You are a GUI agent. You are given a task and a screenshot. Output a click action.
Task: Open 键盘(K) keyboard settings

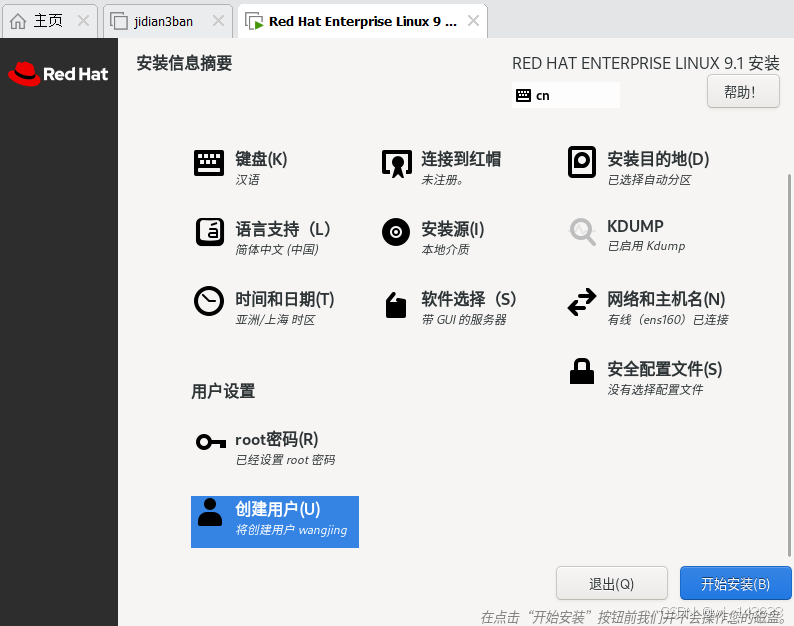pyautogui.click(x=261, y=159)
